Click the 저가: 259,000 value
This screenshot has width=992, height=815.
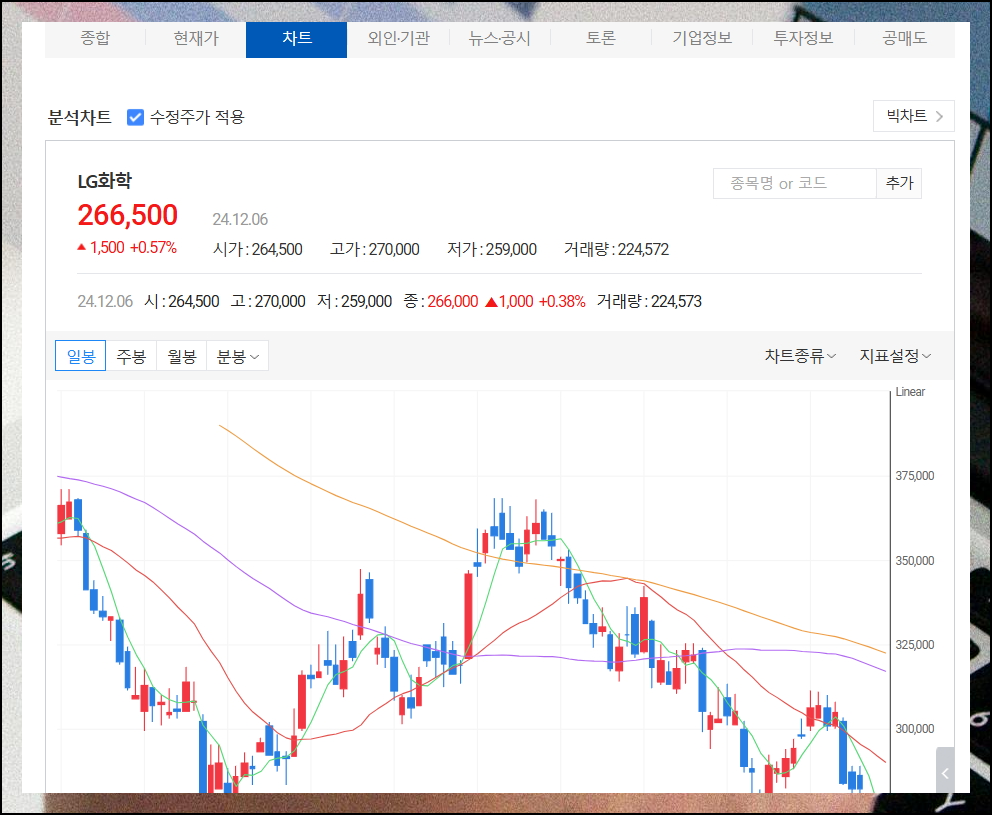coord(492,249)
